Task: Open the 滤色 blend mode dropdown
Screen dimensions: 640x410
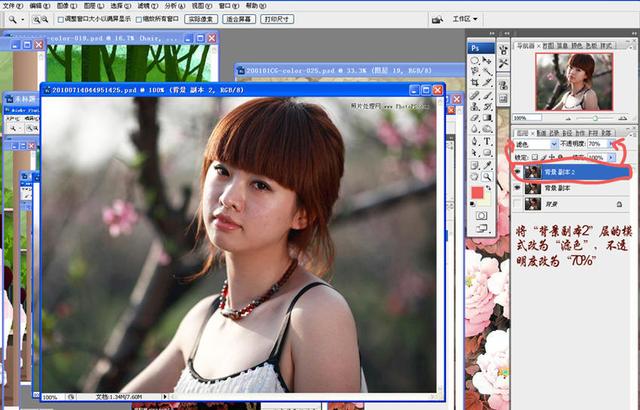Action: pos(554,144)
